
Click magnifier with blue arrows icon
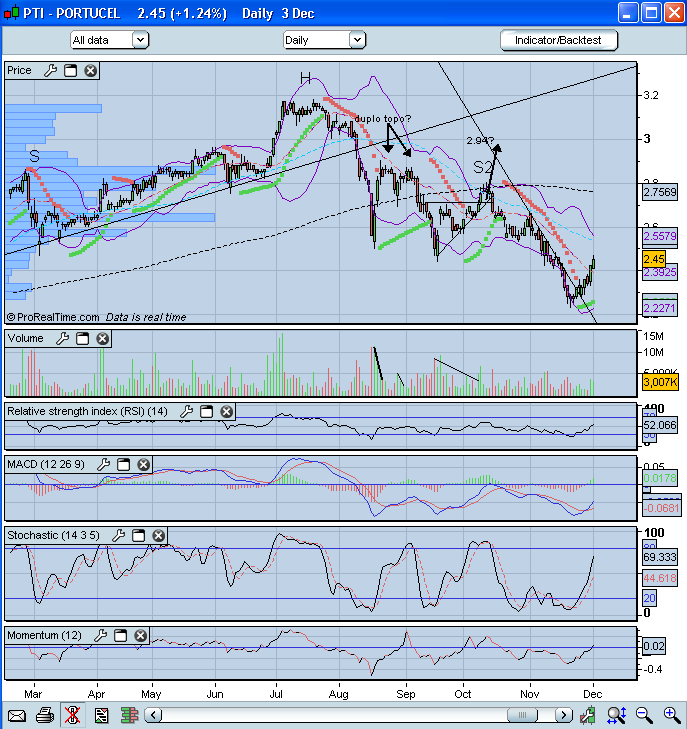click(x=616, y=715)
